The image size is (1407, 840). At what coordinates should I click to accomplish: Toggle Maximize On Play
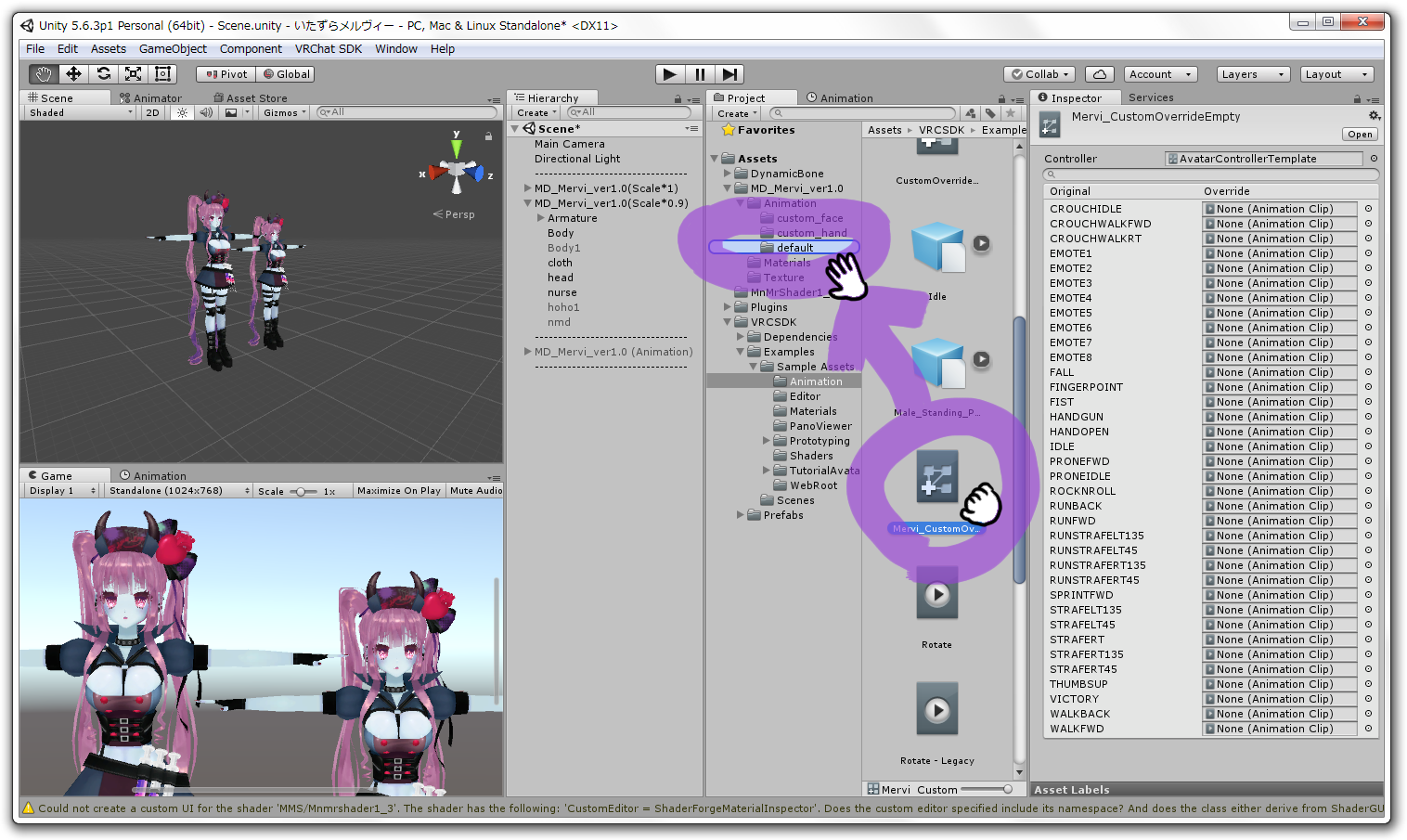click(x=399, y=491)
